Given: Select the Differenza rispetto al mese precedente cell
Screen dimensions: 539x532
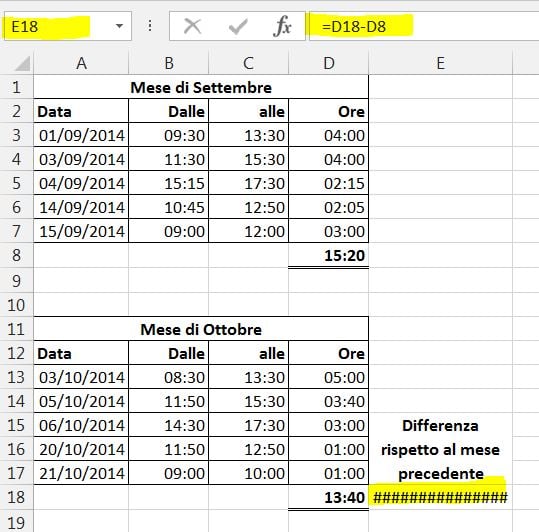Looking at the screenshot, I should tap(440, 449).
